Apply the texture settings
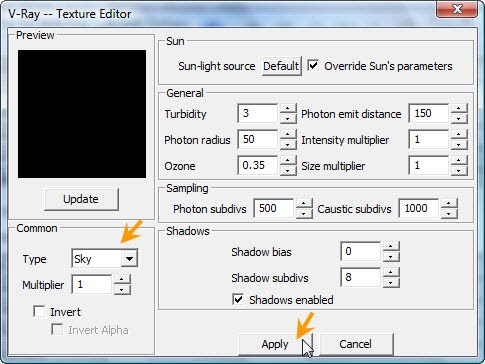The height and width of the screenshot is (364, 485). tap(275, 344)
